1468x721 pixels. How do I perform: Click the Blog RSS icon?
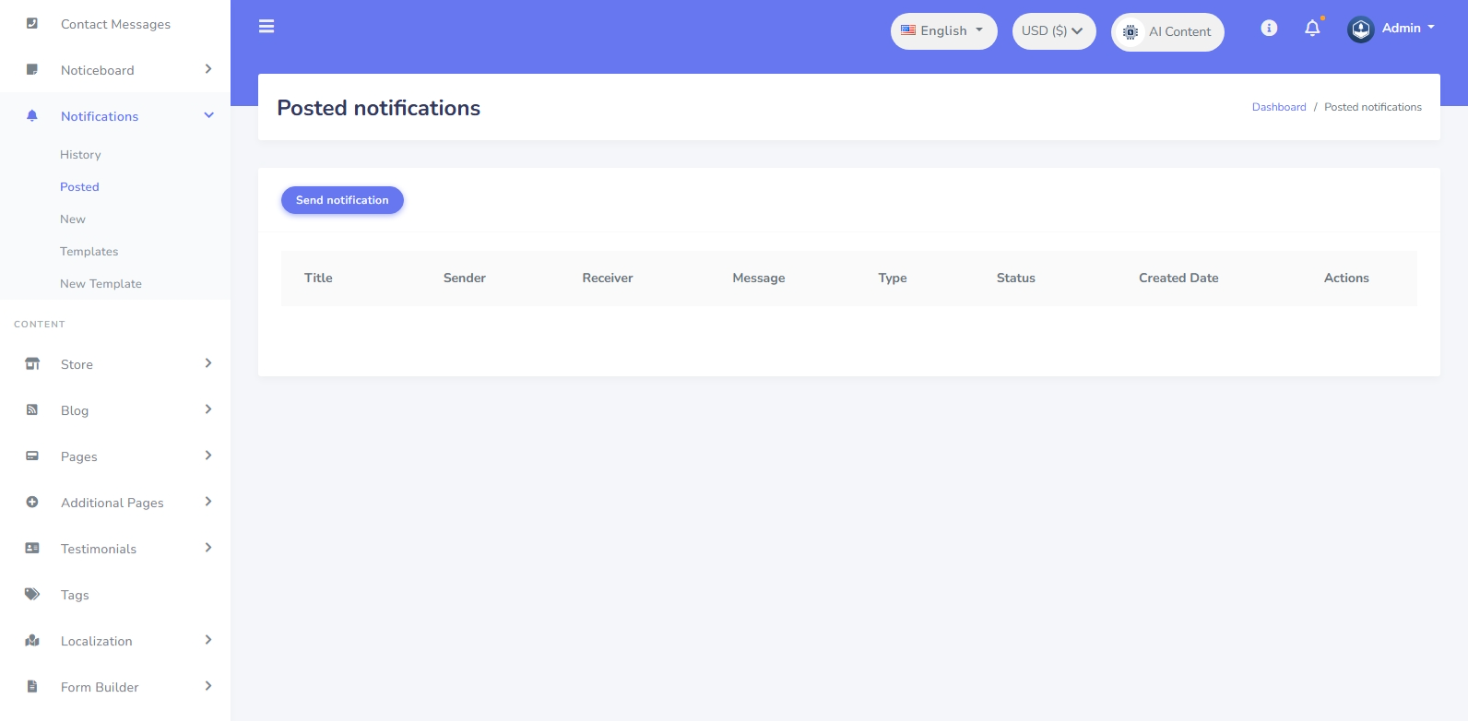[x=32, y=410]
